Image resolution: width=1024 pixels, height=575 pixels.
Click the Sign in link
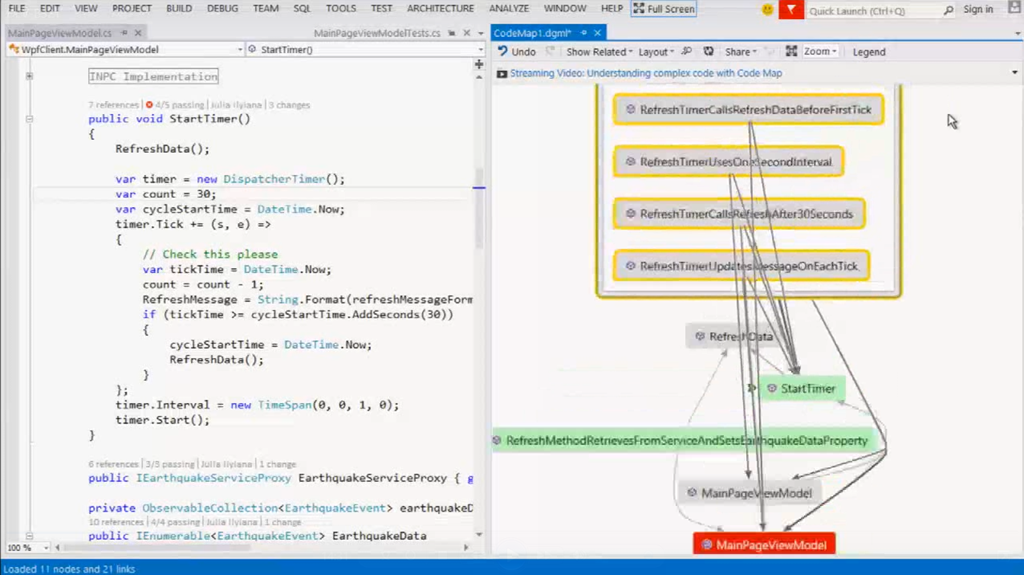tap(978, 9)
